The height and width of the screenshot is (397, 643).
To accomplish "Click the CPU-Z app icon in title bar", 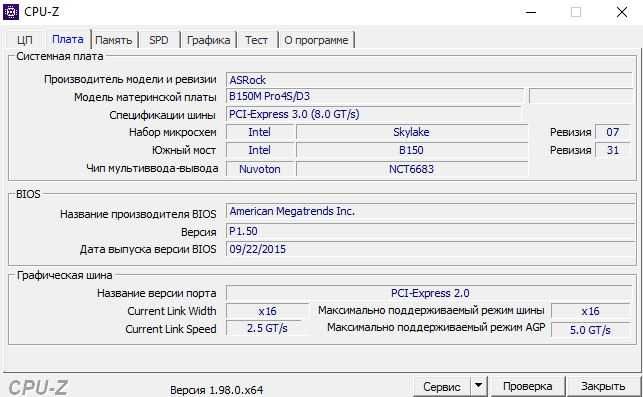I will tap(11, 11).
